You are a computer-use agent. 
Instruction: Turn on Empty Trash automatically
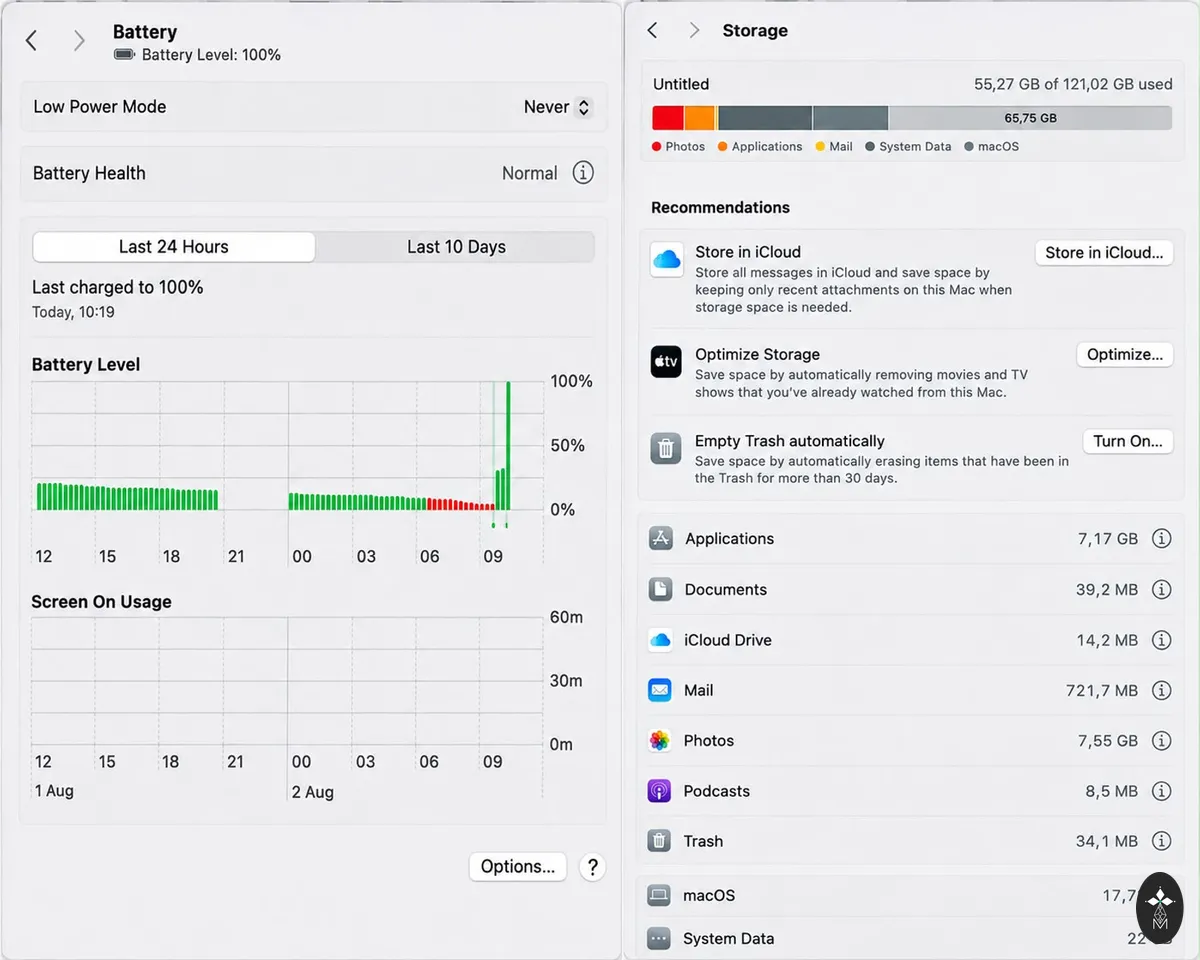pos(1128,441)
